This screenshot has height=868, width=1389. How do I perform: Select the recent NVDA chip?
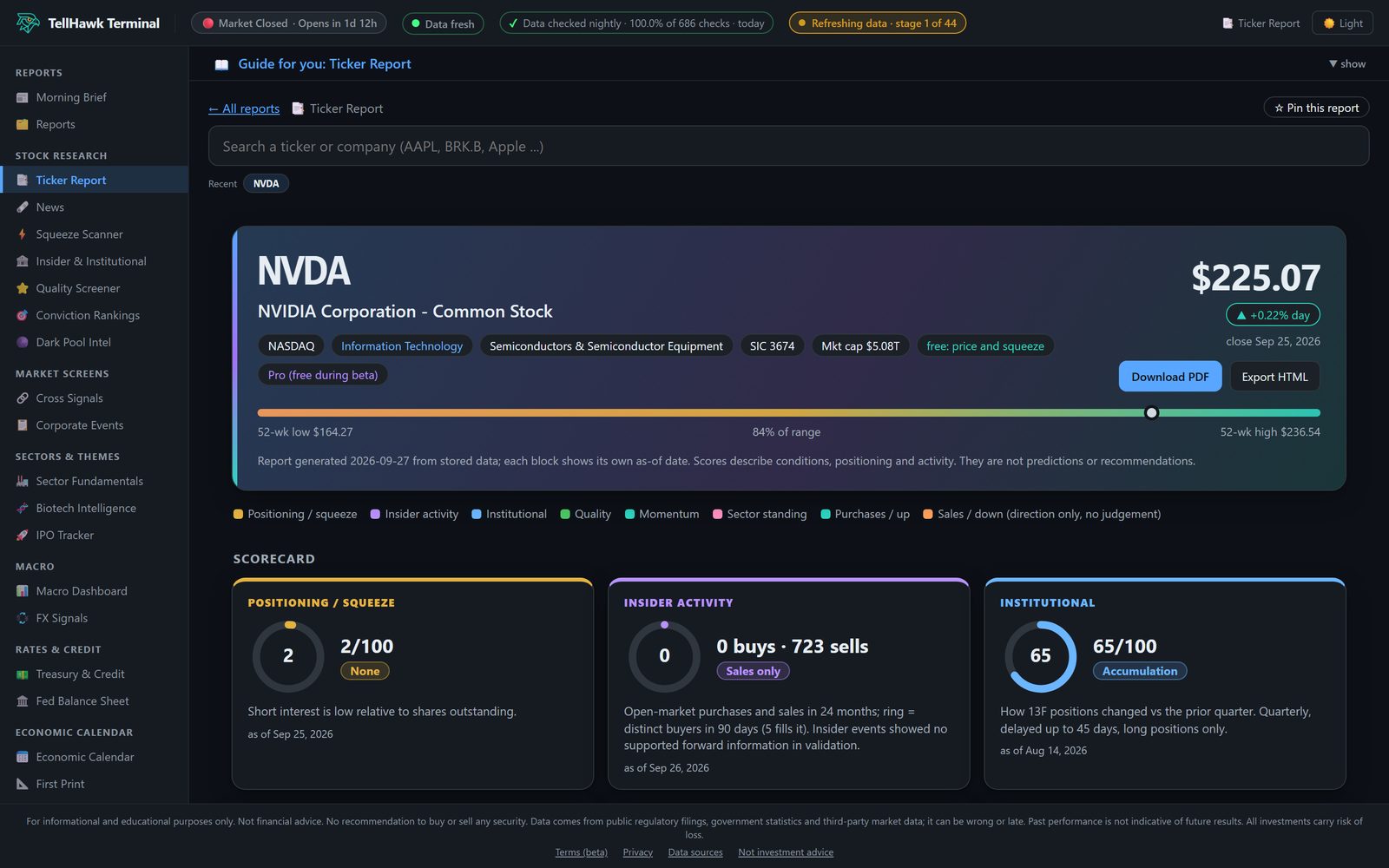coord(266,183)
